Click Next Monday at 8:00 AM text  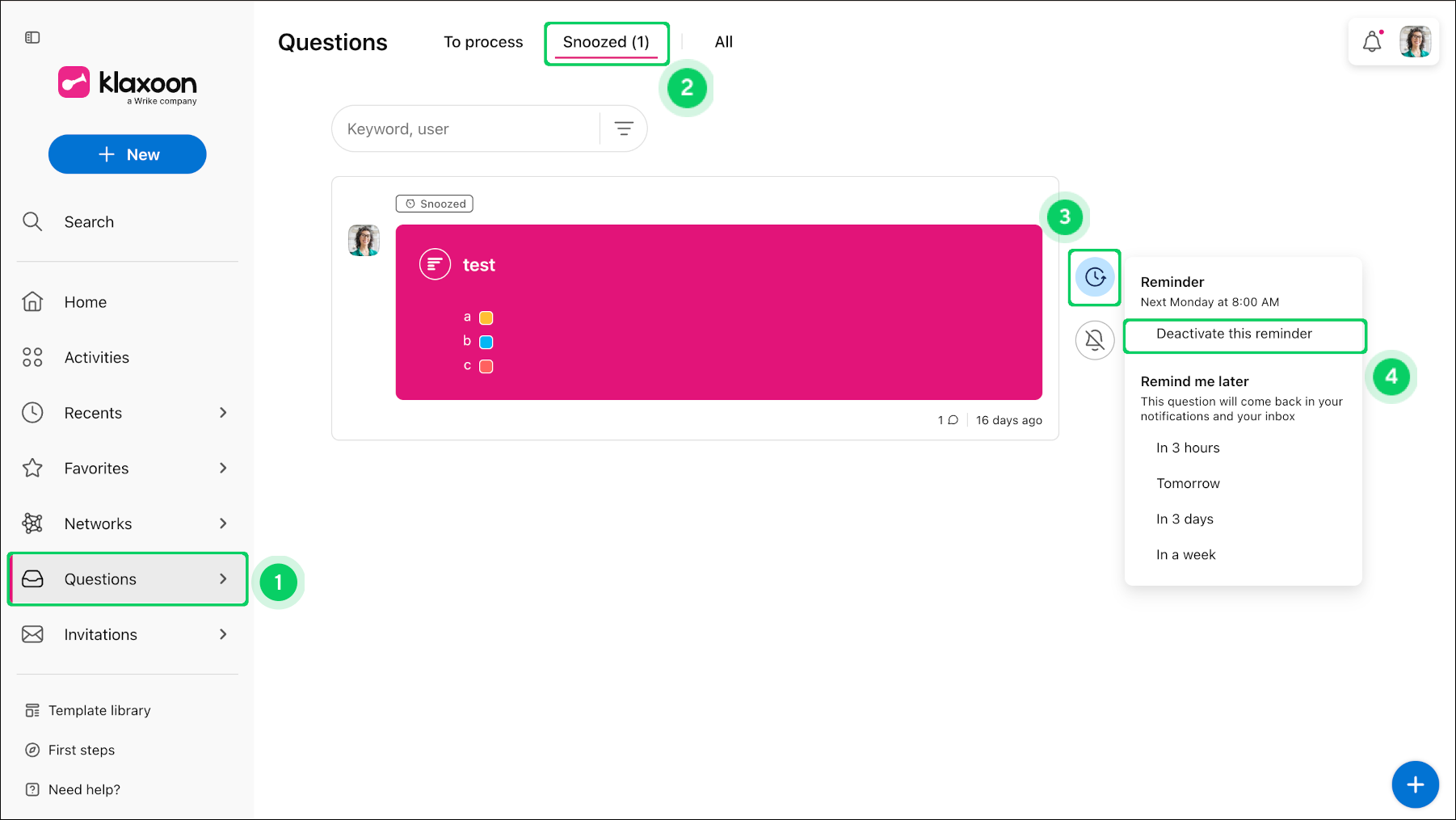click(1210, 302)
